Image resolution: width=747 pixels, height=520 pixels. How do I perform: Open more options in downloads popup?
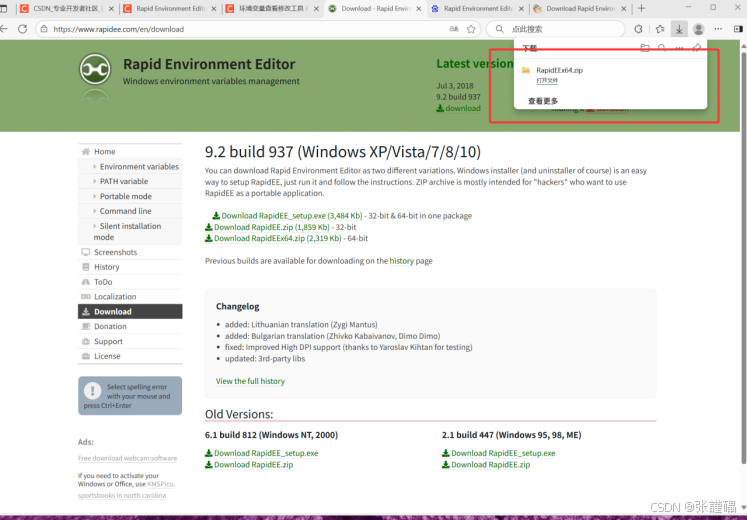(679, 48)
